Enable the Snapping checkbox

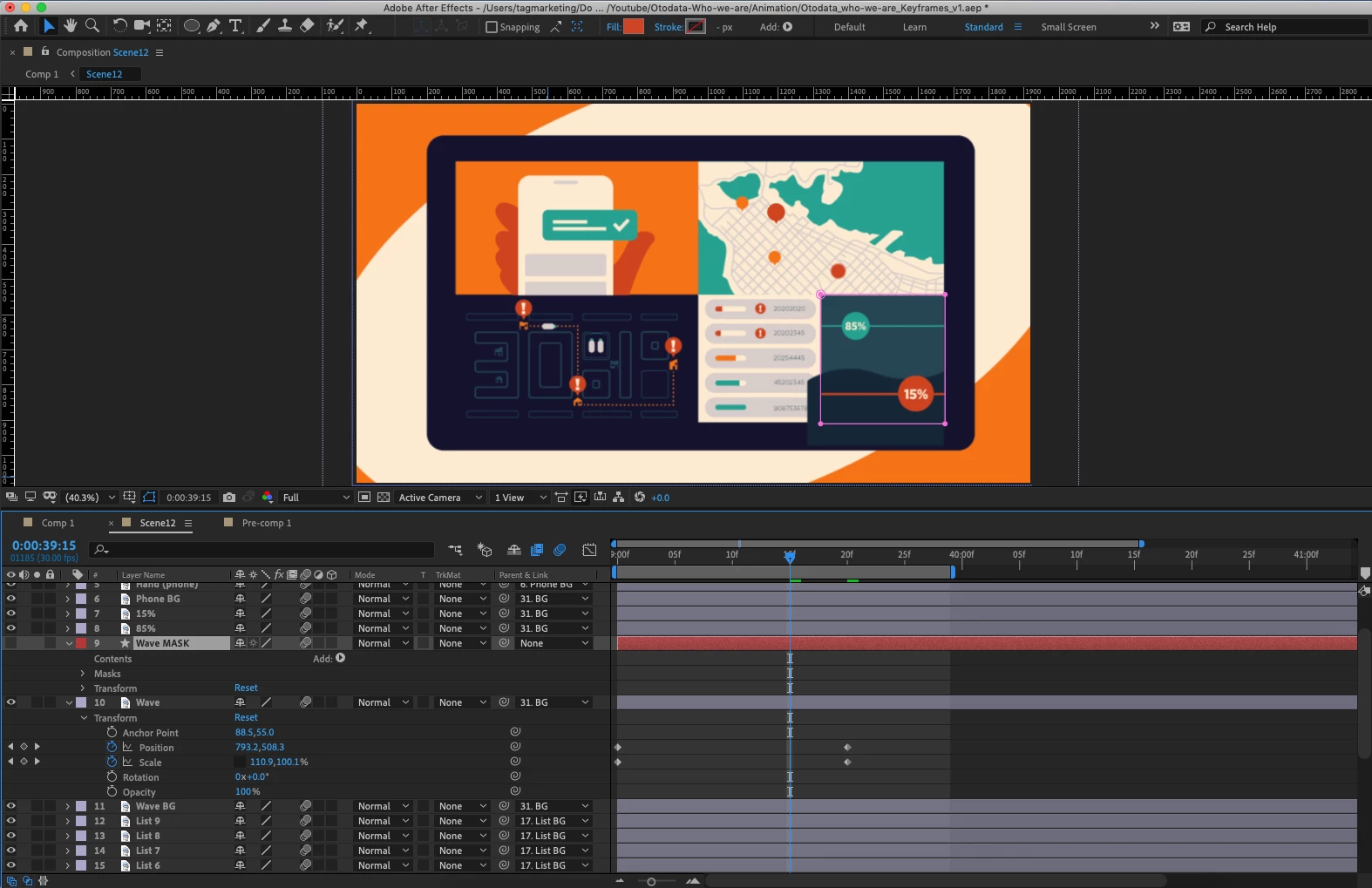tap(492, 27)
